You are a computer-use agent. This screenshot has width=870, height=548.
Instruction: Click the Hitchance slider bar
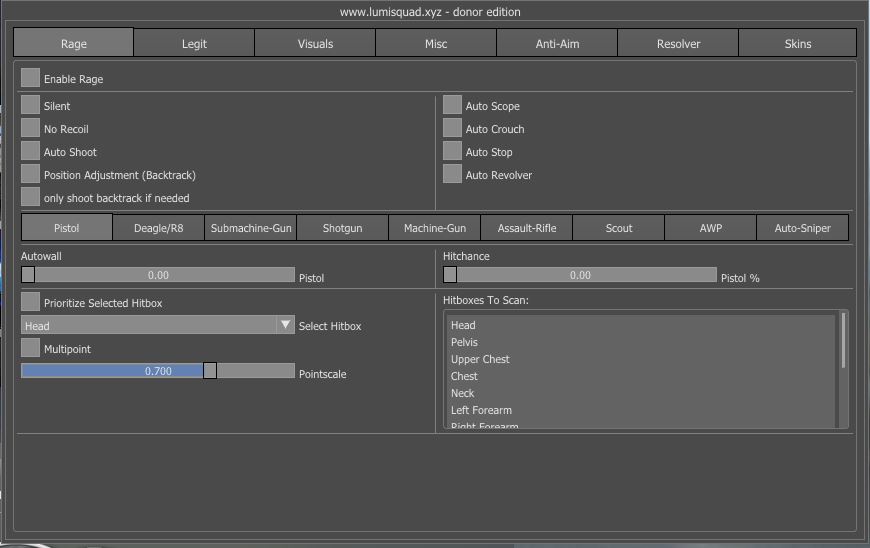point(580,275)
